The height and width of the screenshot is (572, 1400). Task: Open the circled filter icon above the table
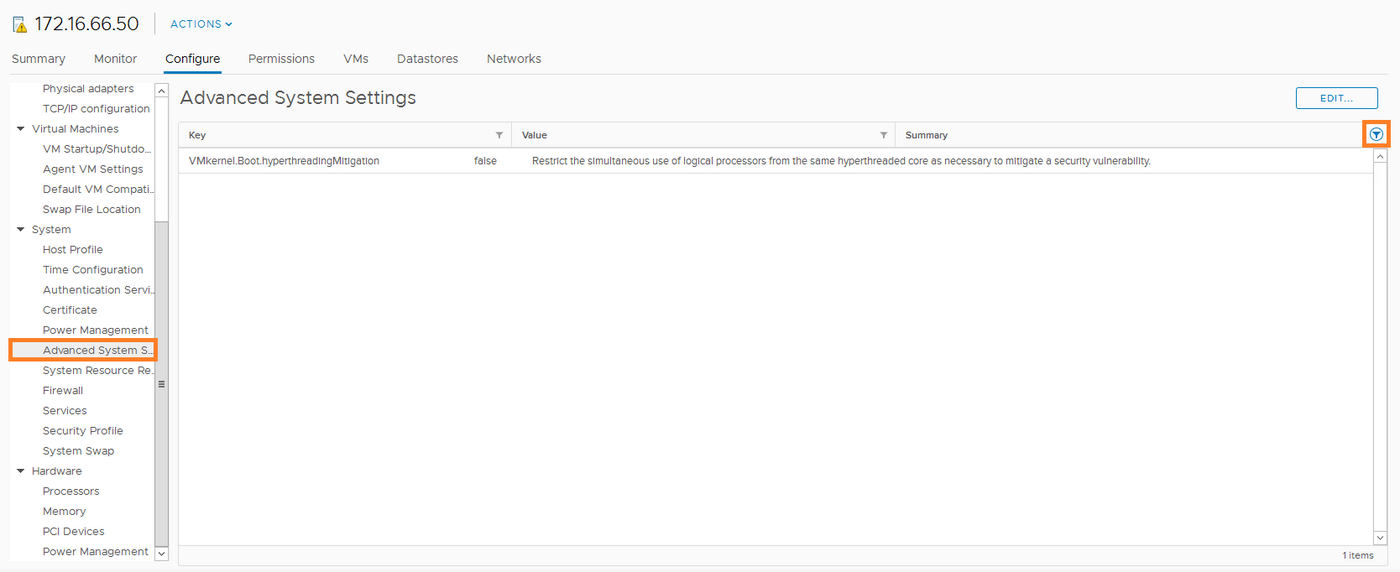[1377, 134]
